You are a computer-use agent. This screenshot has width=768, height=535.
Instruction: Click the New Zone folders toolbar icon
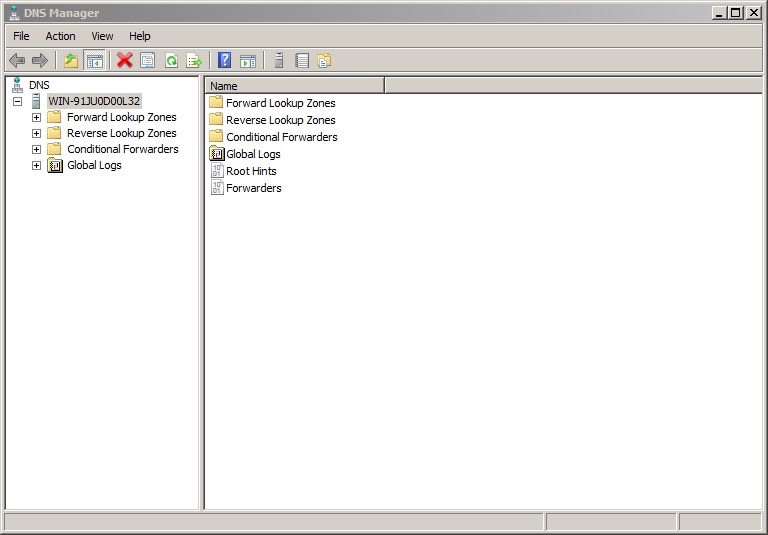[324, 61]
